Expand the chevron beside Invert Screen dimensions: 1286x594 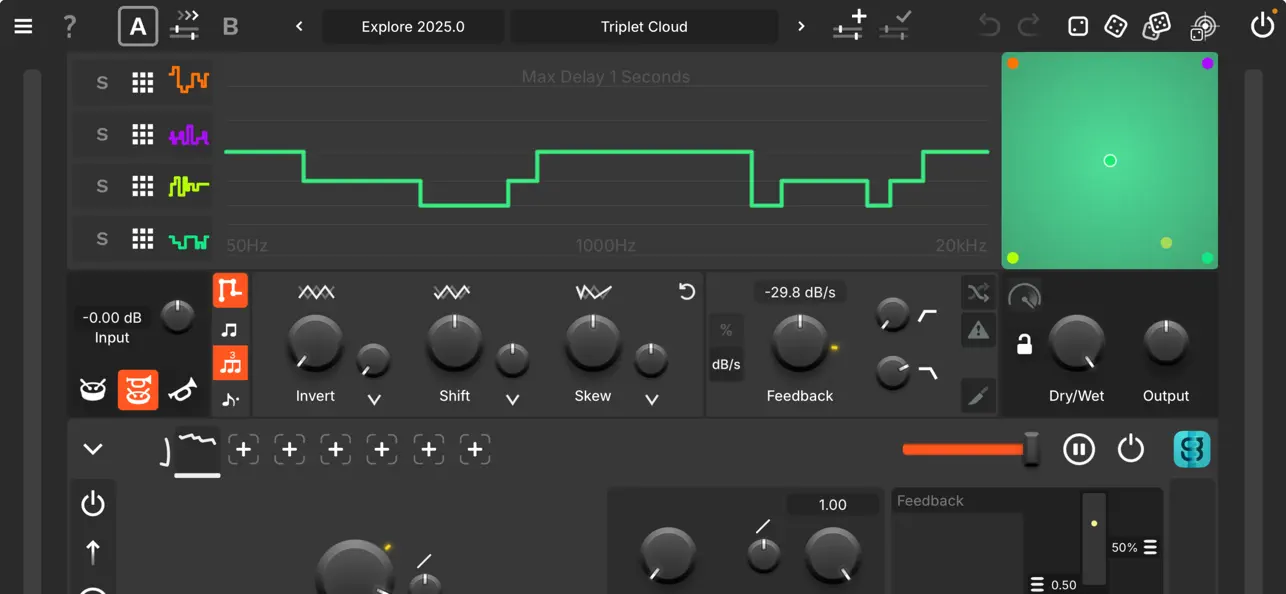click(374, 400)
